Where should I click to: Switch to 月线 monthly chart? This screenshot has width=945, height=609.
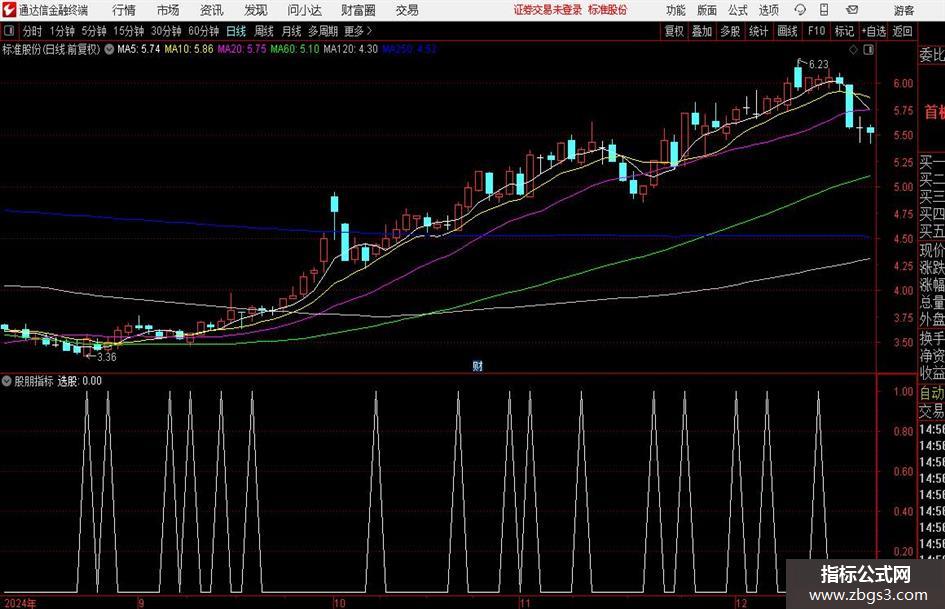(x=291, y=31)
